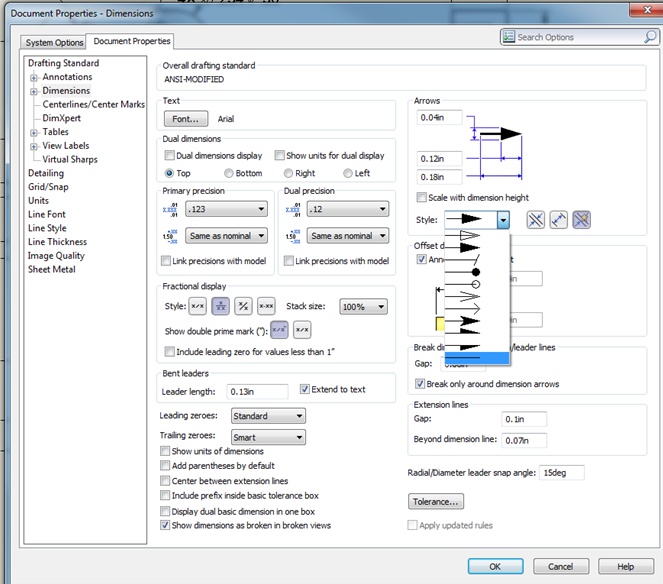Uncheck Show dimensions as broken in broken views
The image size is (663, 584).
[x=165, y=525]
